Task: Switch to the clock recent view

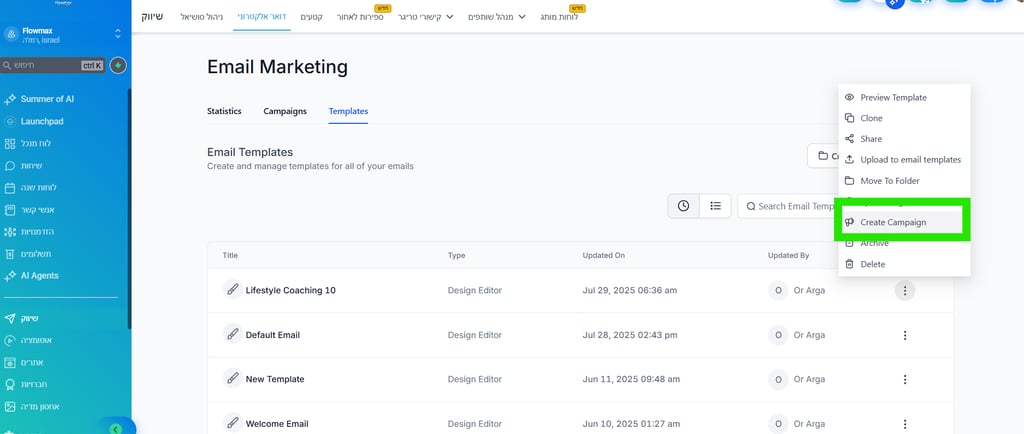Action: pos(683,206)
